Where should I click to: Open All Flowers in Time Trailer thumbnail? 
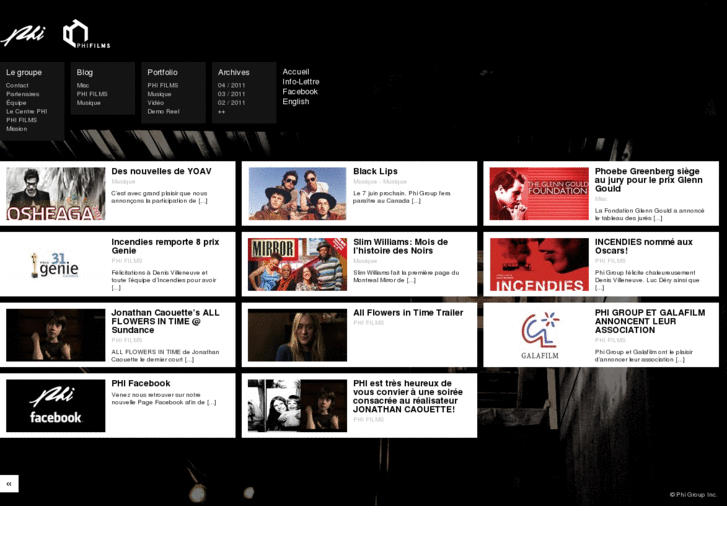point(297,335)
